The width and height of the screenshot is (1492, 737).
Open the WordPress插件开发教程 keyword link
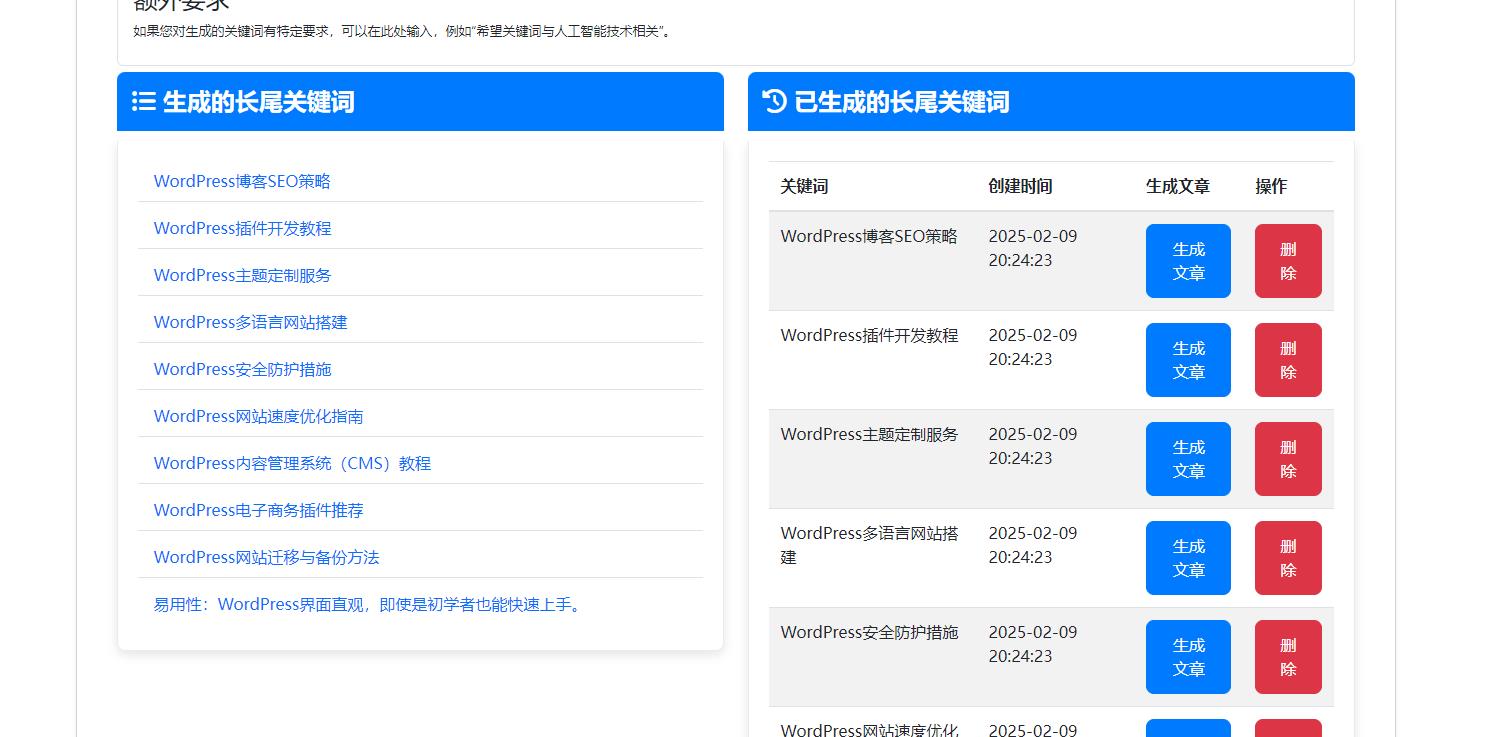242,228
